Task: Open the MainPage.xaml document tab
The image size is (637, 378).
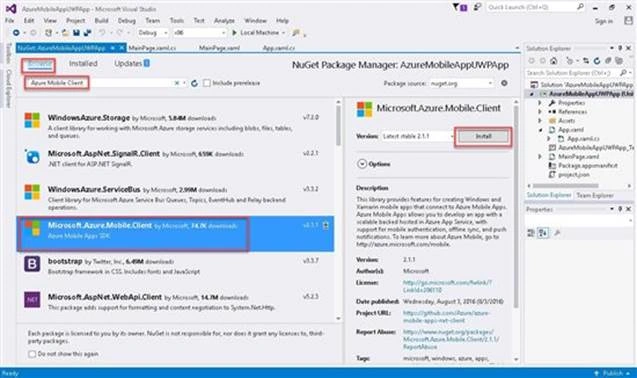Action: pos(219,48)
